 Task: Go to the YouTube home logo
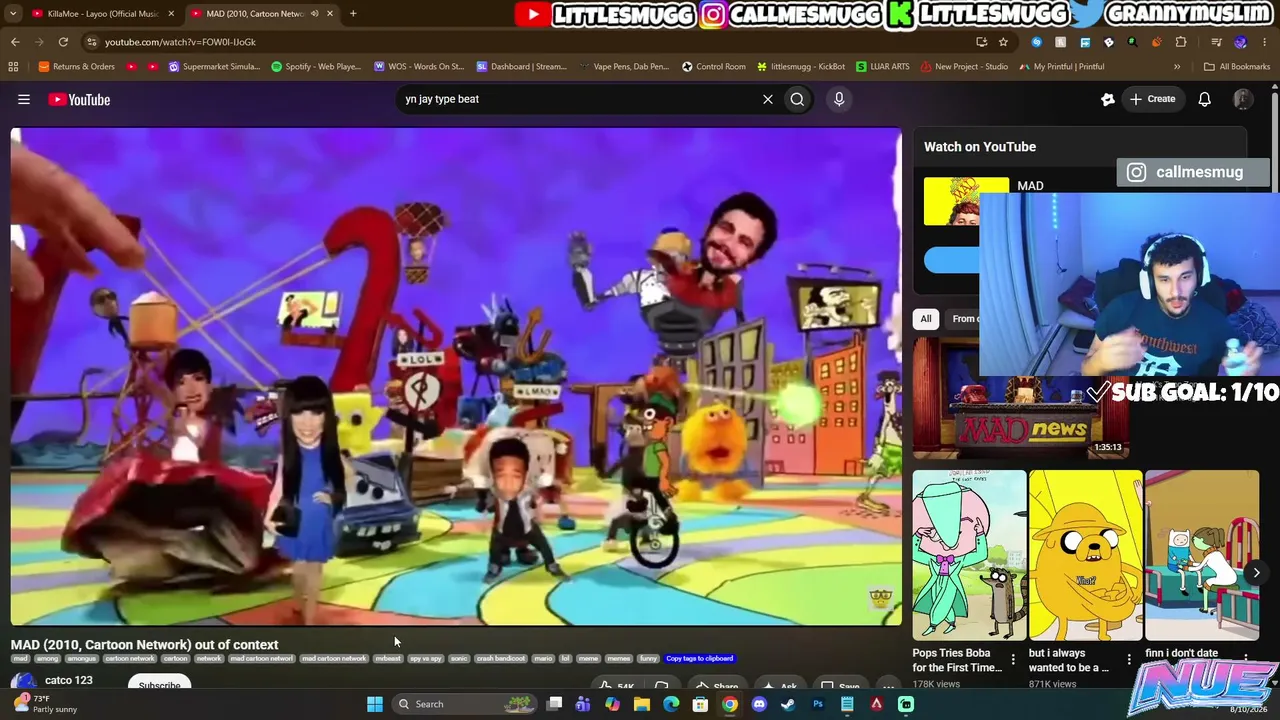(x=79, y=99)
